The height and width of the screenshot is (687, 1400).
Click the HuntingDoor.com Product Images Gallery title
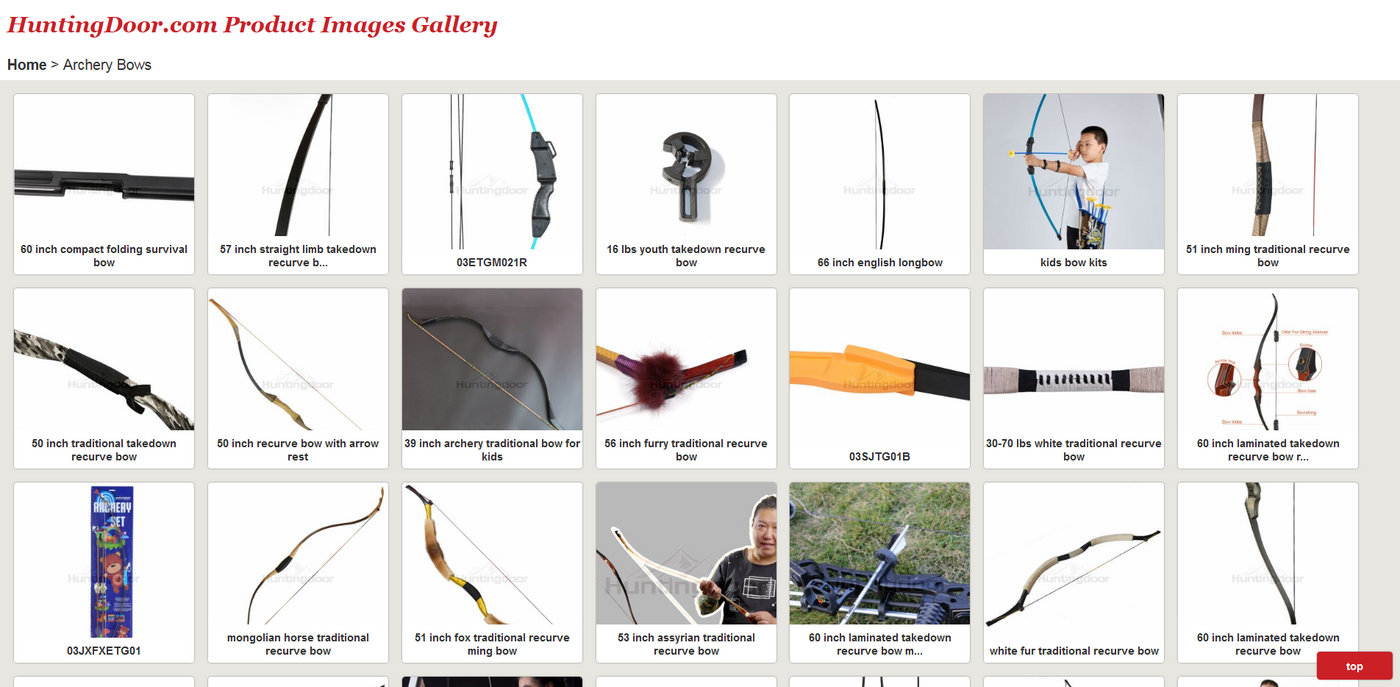tap(252, 25)
